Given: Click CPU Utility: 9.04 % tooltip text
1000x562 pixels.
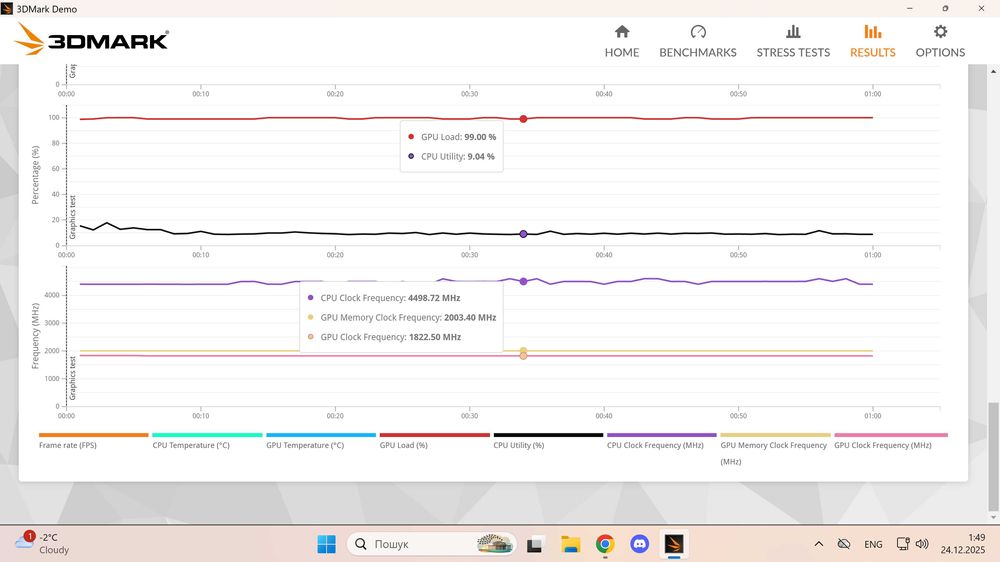Looking at the screenshot, I should coord(457,156).
